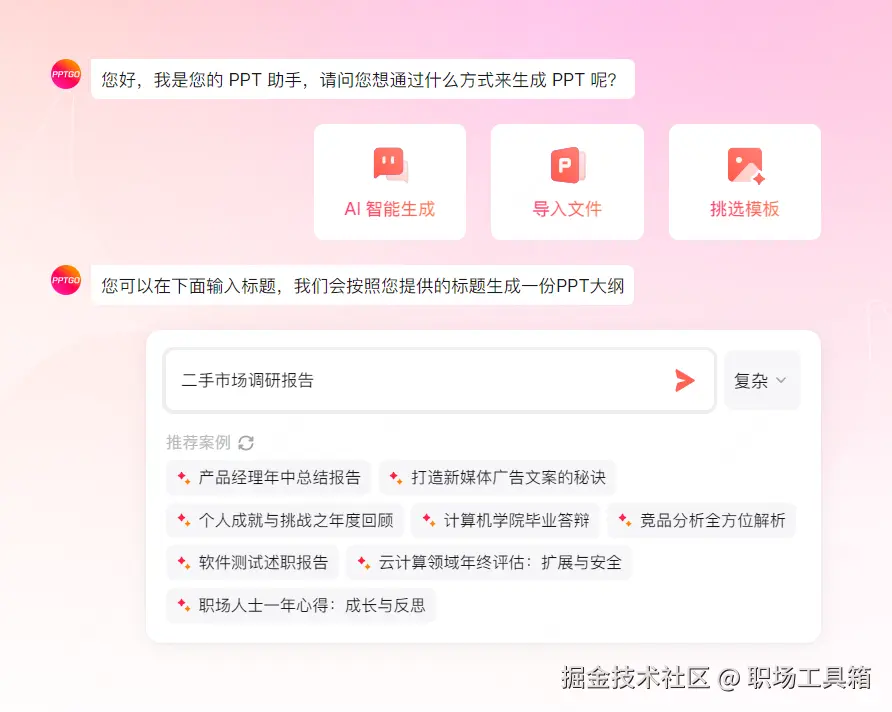Click the 挑选模板 image template icon
Screen dimensions: 892x712
pos(745,165)
